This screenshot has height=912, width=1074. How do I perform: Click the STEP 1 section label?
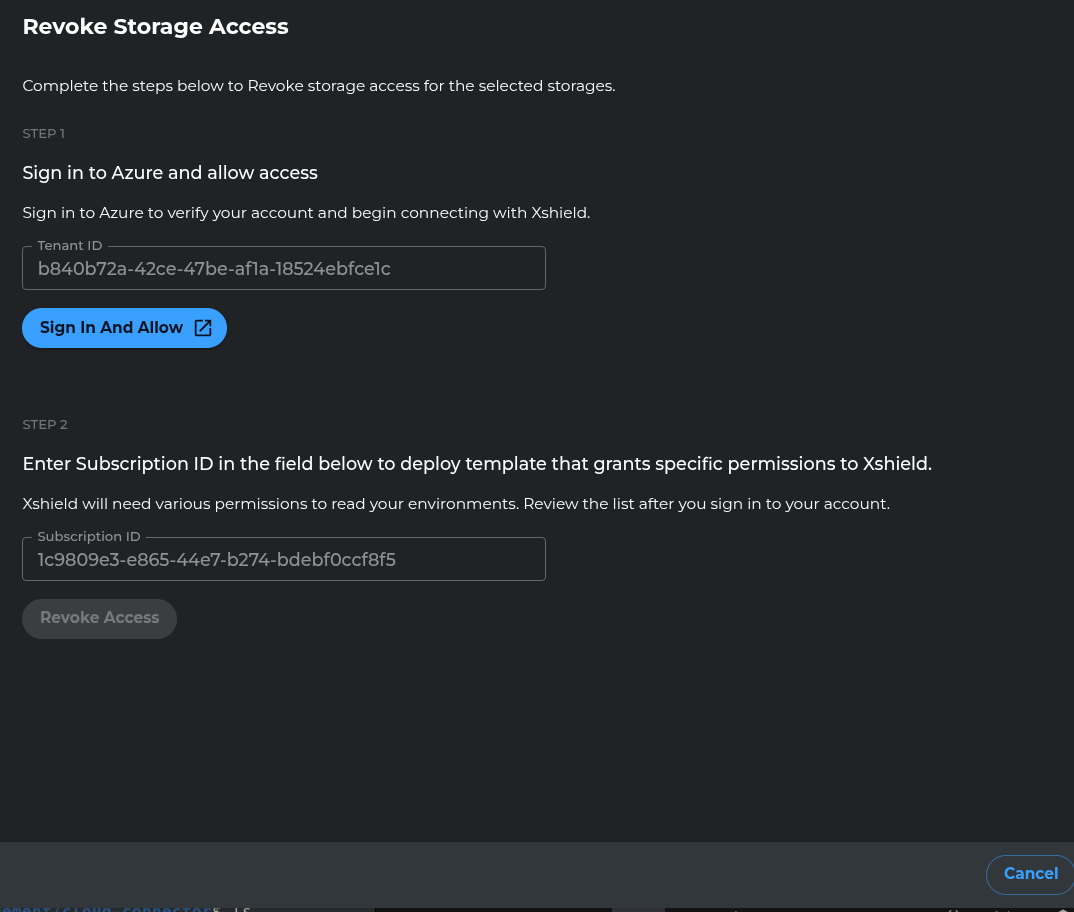pos(43,133)
